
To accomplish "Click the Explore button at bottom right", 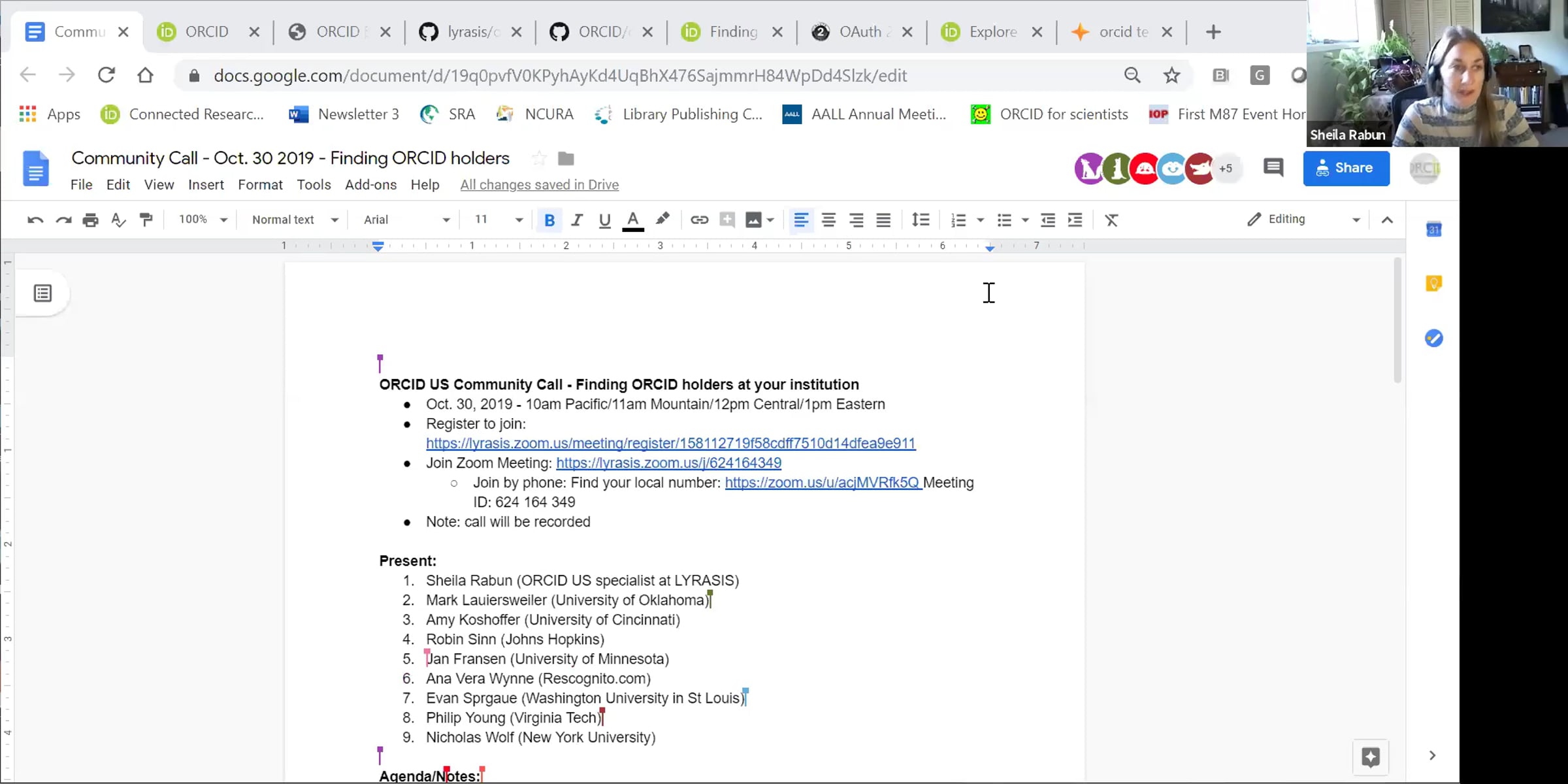I will point(1370,757).
